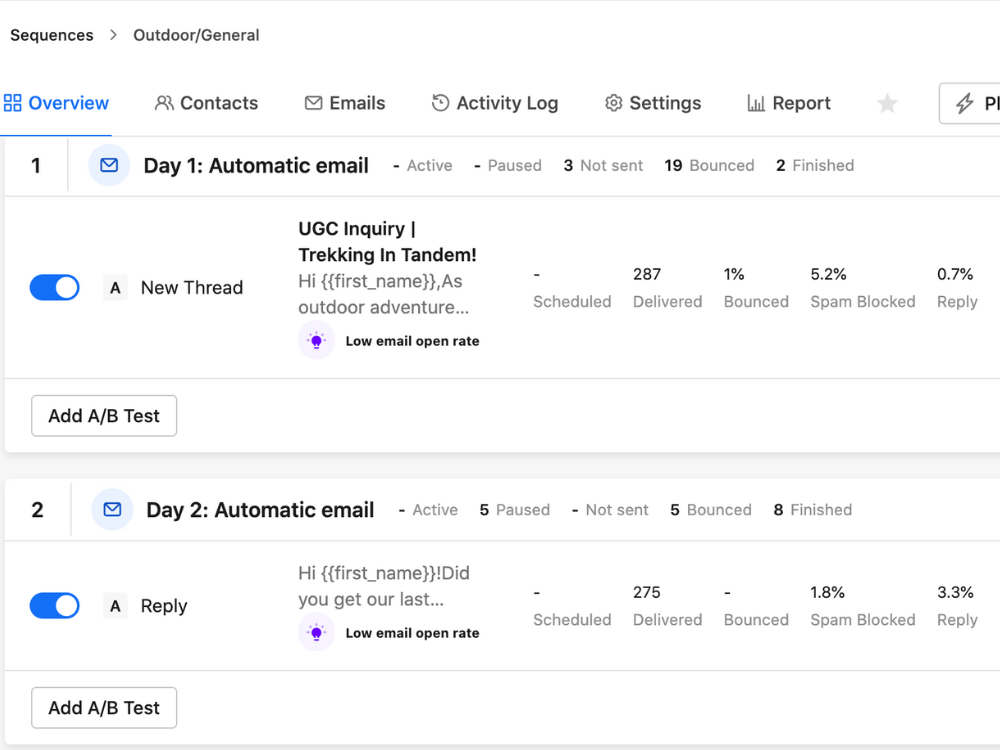The image size is (1000, 750).
Task: View the Activity Log tab
Action: point(495,104)
